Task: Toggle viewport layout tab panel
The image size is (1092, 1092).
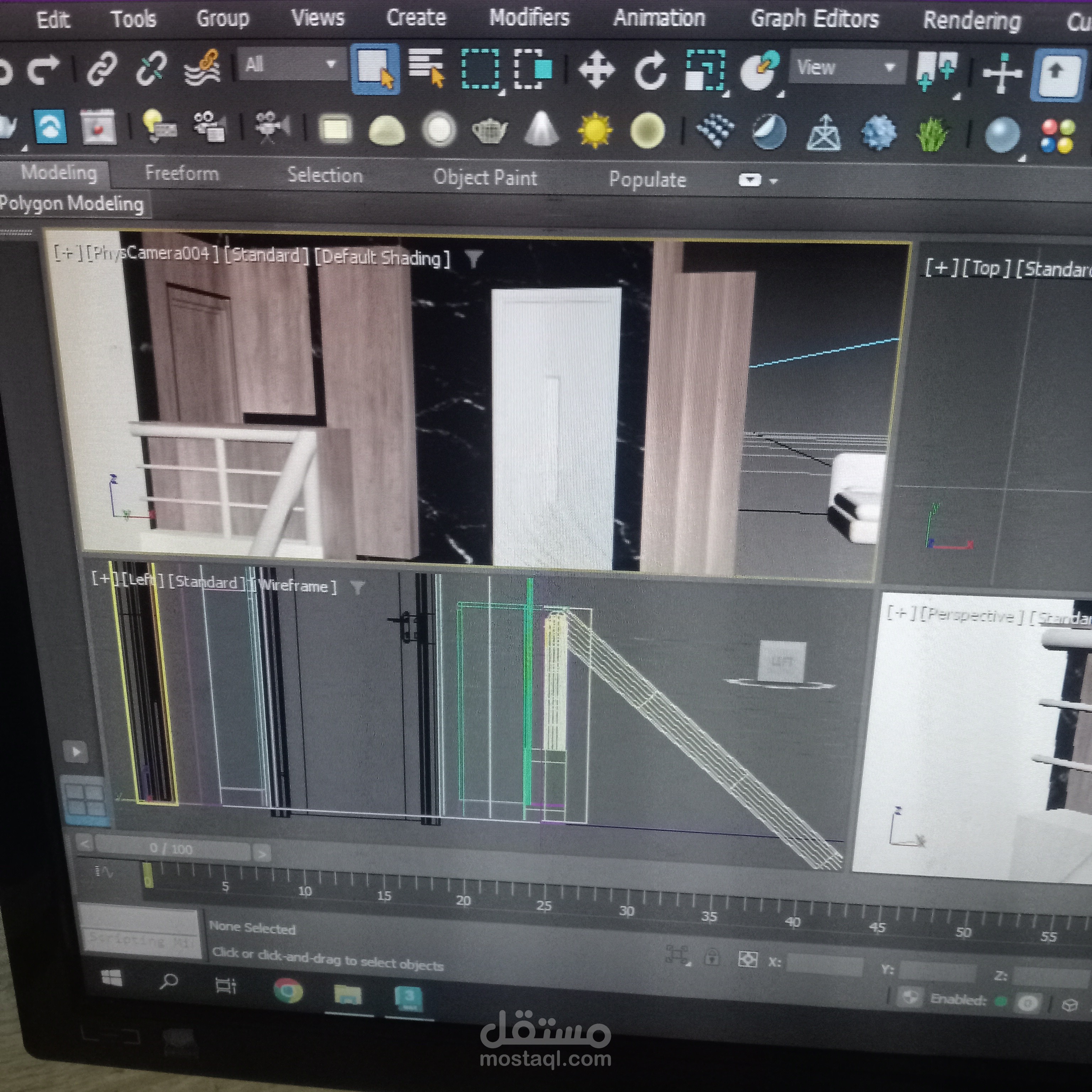Action: [76, 752]
